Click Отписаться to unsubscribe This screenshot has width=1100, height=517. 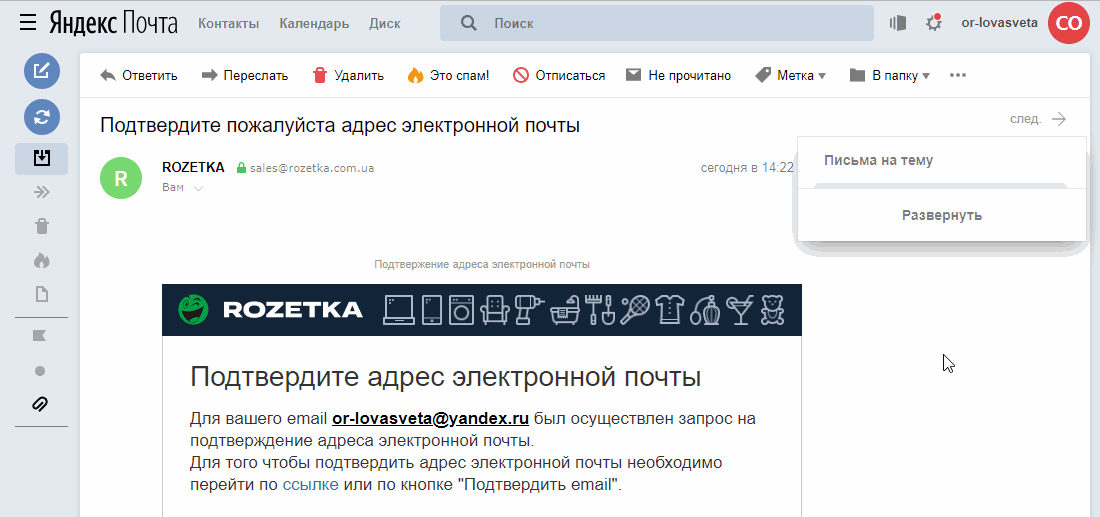coord(559,75)
